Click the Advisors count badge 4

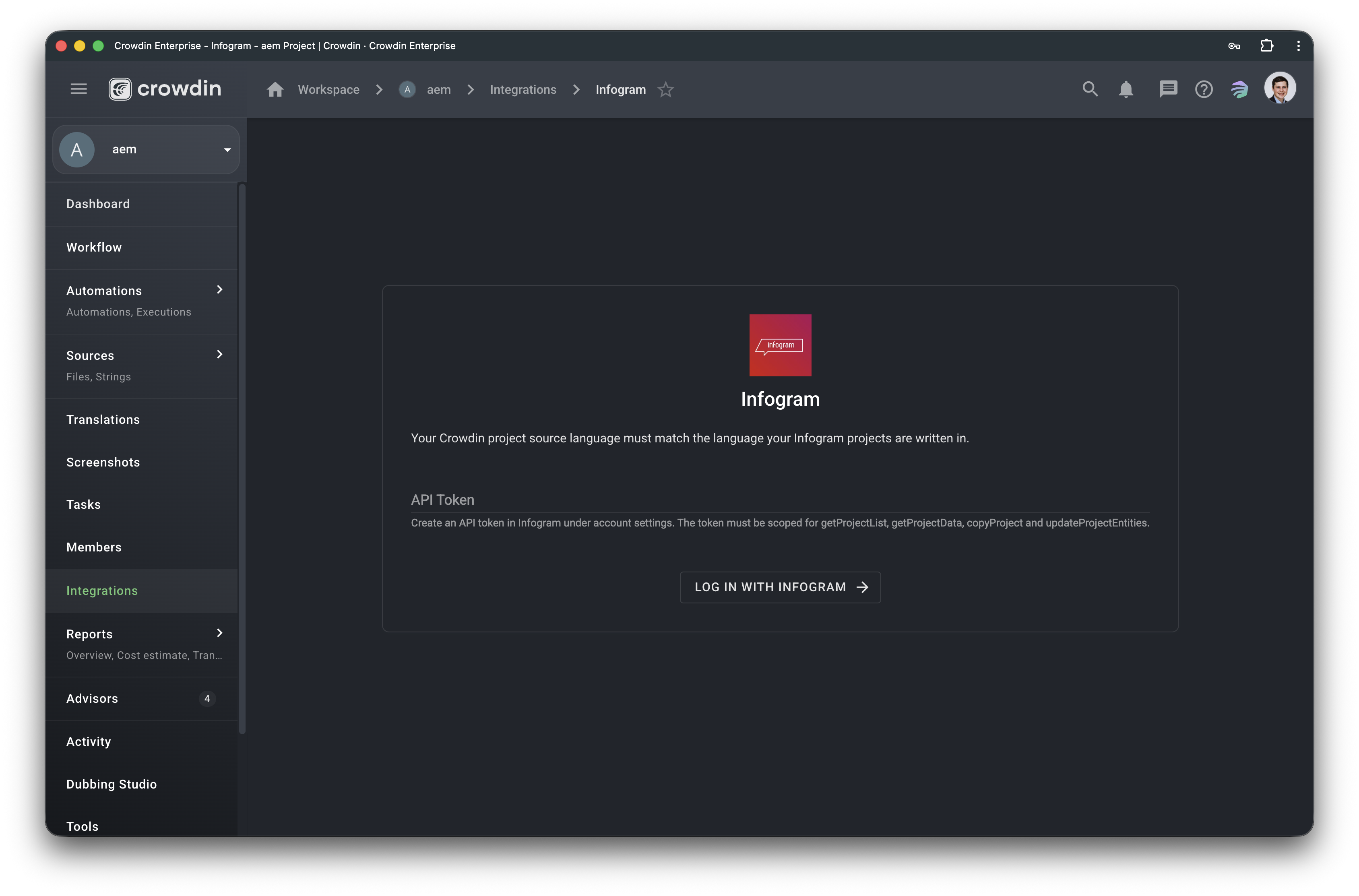click(207, 699)
